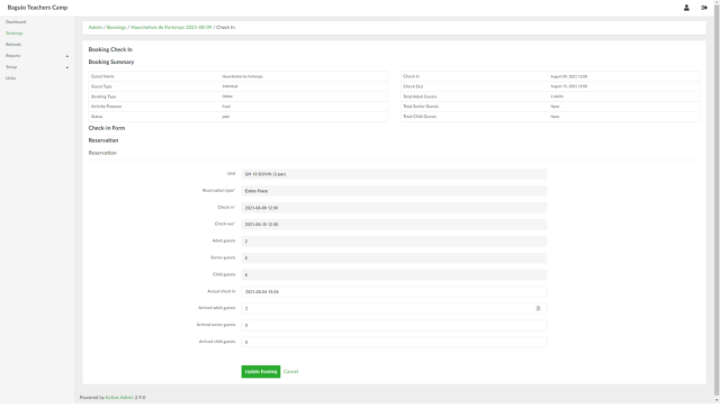Expand the Reports sidebar menu
This screenshot has width=723, height=410.
coord(67,56)
